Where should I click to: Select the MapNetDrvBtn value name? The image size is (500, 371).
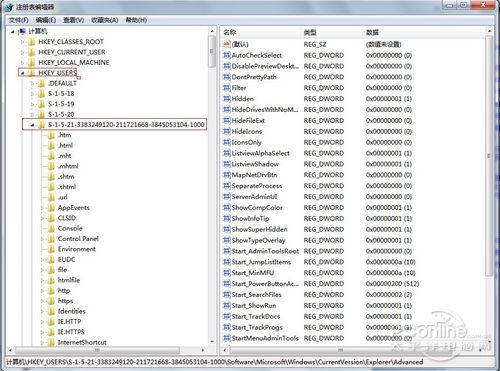254,175
